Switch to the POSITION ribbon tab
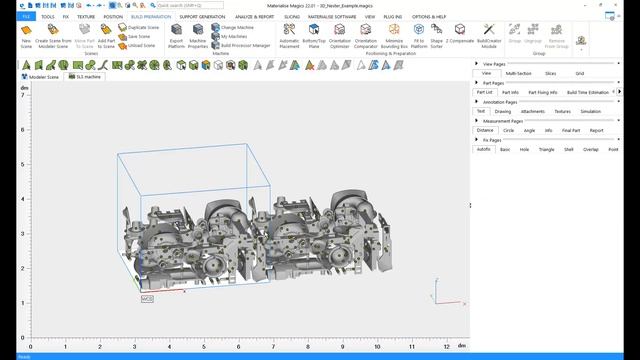This screenshot has height=360, width=640. pyautogui.click(x=113, y=17)
